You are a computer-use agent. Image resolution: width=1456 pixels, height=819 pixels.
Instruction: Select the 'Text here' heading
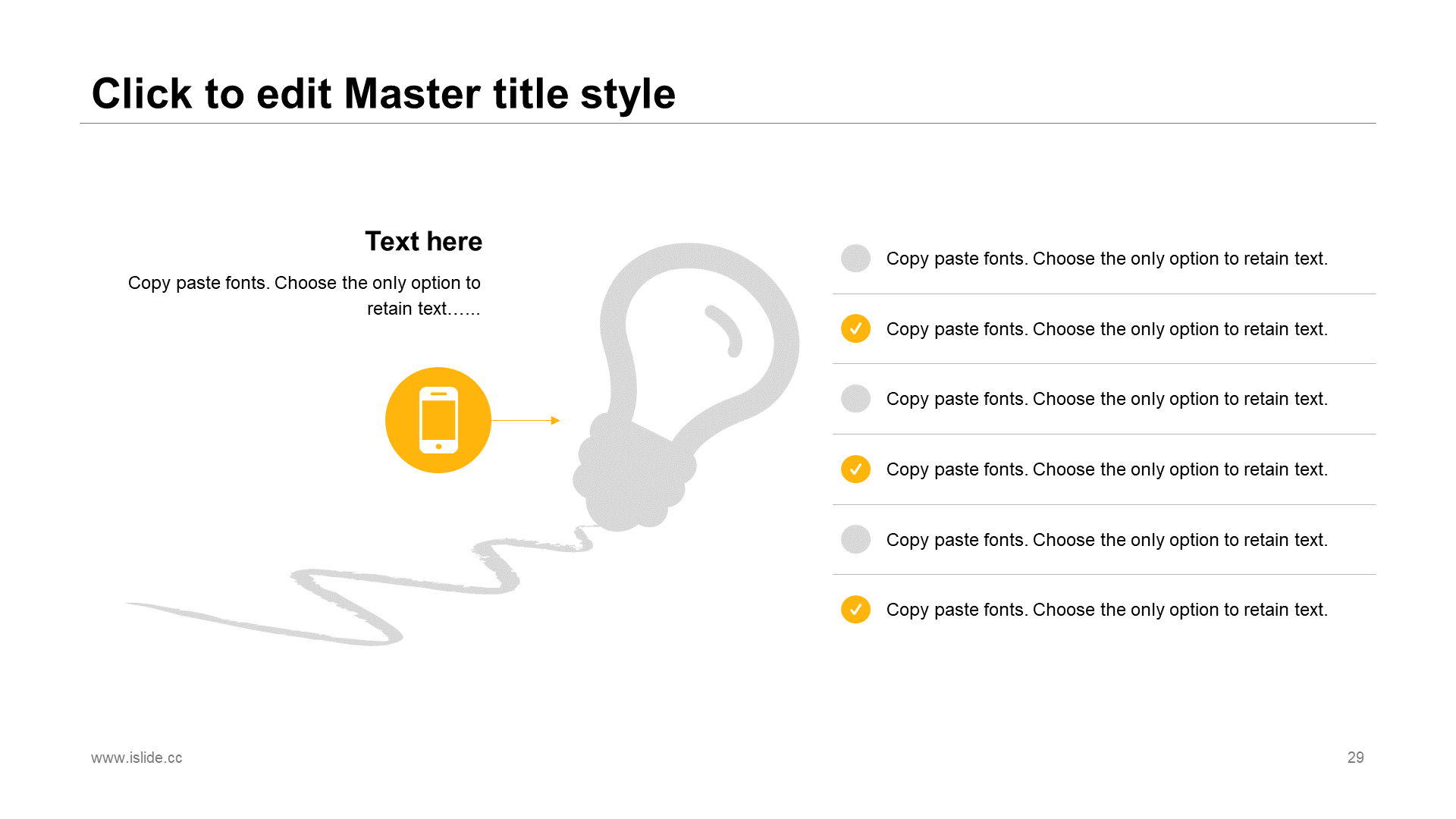pyautogui.click(x=423, y=241)
